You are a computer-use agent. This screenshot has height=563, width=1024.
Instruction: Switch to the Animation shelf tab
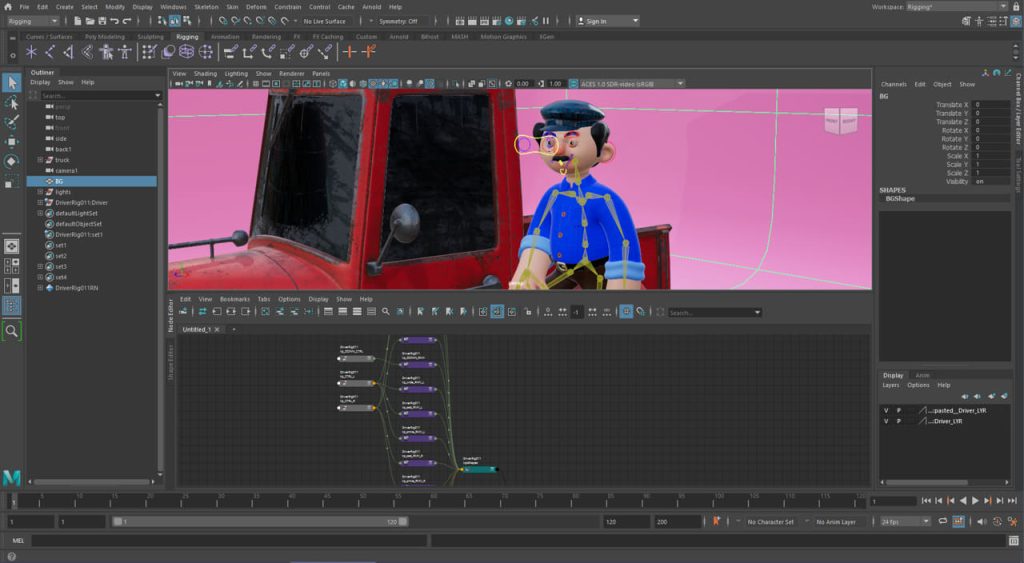tap(225, 37)
